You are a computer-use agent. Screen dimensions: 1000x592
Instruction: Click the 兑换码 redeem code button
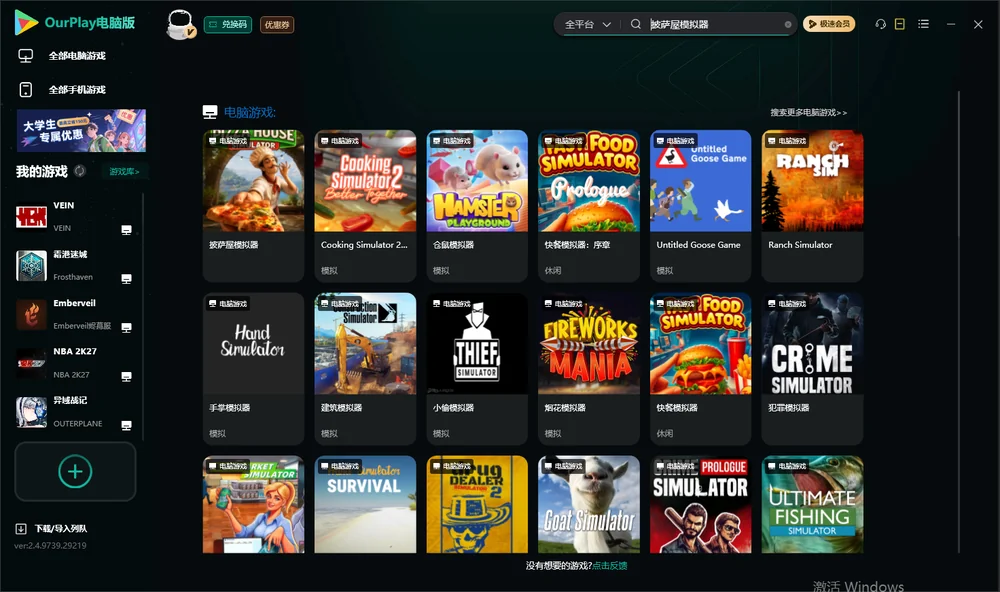[x=228, y=24]
